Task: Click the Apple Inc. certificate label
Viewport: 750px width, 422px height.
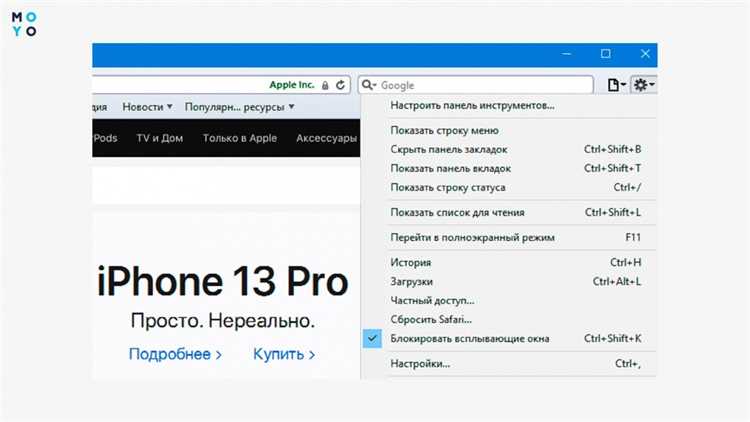Action: pyautogui.click(x=292, y=85)
